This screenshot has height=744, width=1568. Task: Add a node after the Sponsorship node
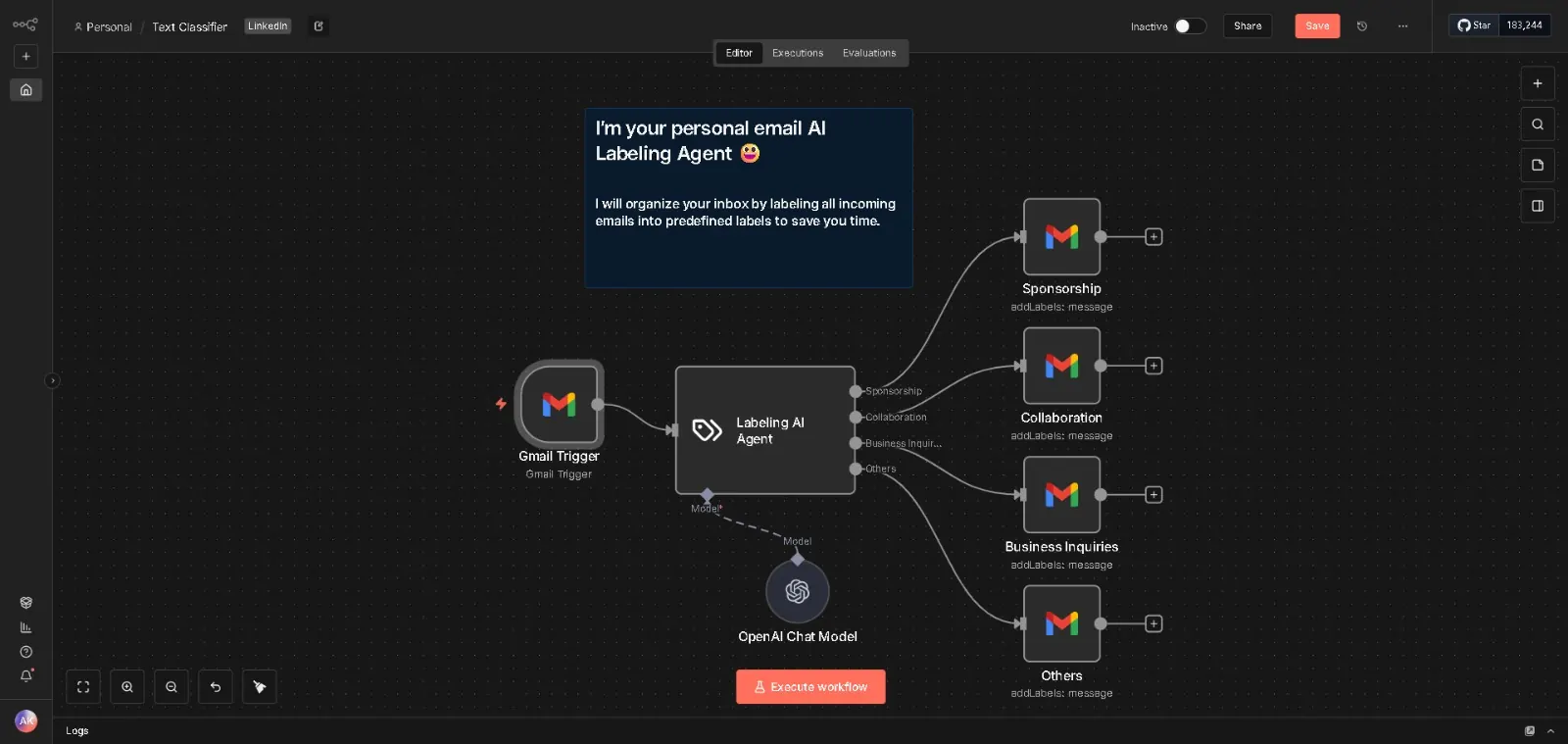tap(1154, 237)
